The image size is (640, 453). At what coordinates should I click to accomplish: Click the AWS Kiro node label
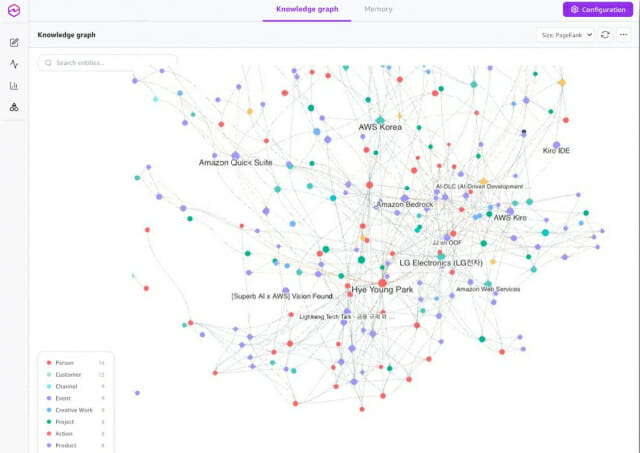[510, 218]
